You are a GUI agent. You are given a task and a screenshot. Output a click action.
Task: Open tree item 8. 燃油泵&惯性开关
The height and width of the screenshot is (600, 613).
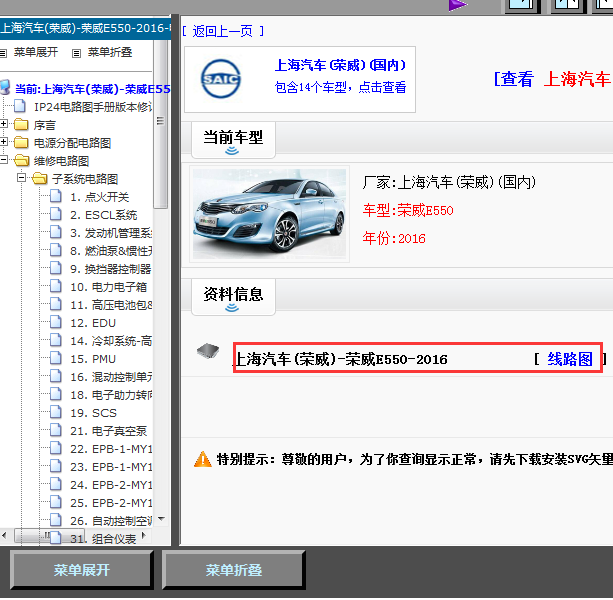111,251
